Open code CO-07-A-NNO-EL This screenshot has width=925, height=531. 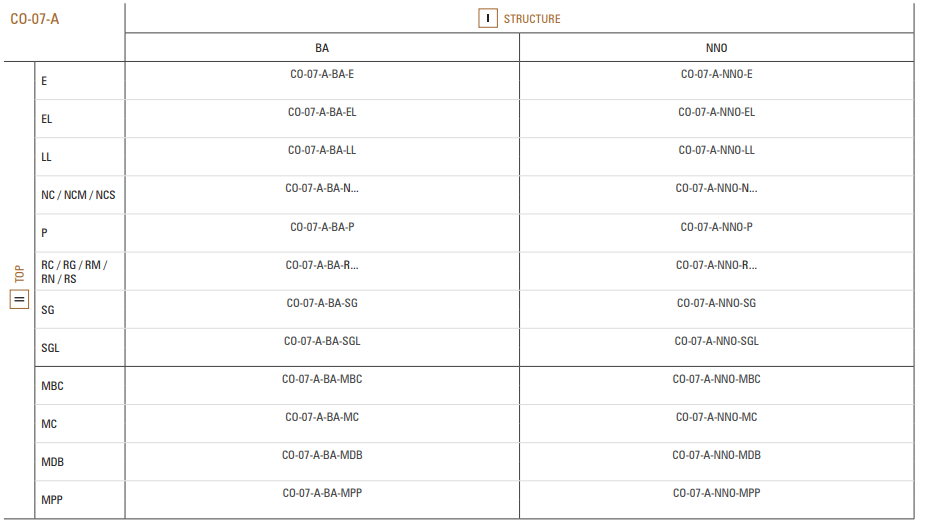(x=717, y=112)
